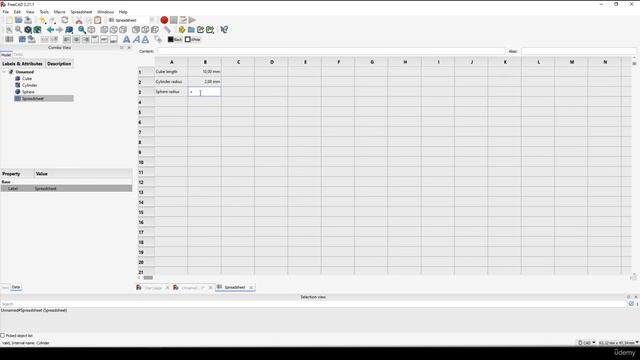640x360 pixels.
Task: Select Sphere in the model tree
Action: pos(28,92)
